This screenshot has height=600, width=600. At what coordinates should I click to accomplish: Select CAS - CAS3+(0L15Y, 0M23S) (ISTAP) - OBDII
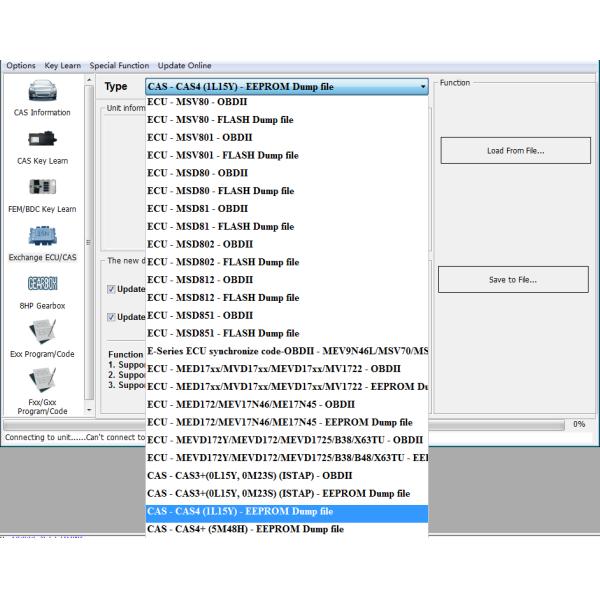(x=287, y=476)
